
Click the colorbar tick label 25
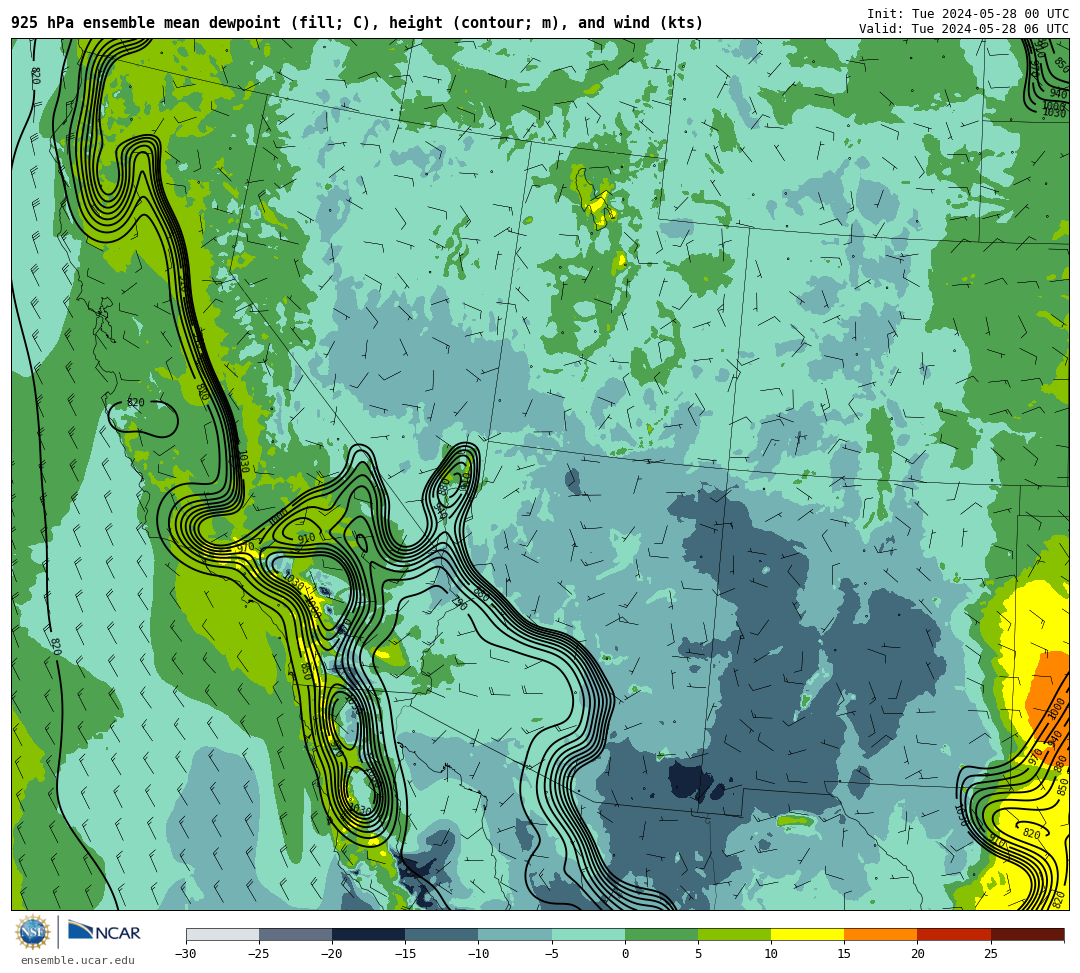[x=990, y=954]
